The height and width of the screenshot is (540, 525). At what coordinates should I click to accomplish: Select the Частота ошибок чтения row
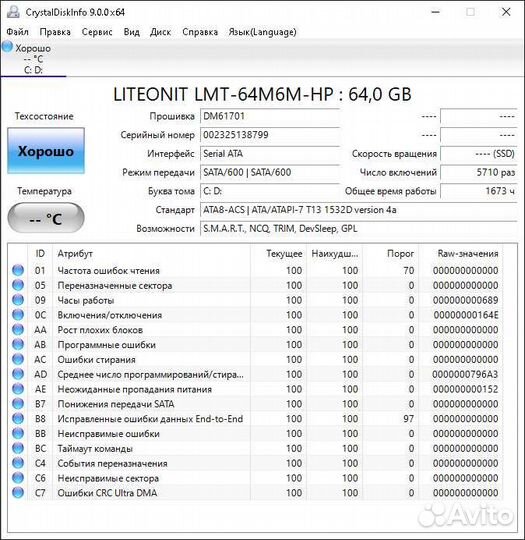[255, 270]
